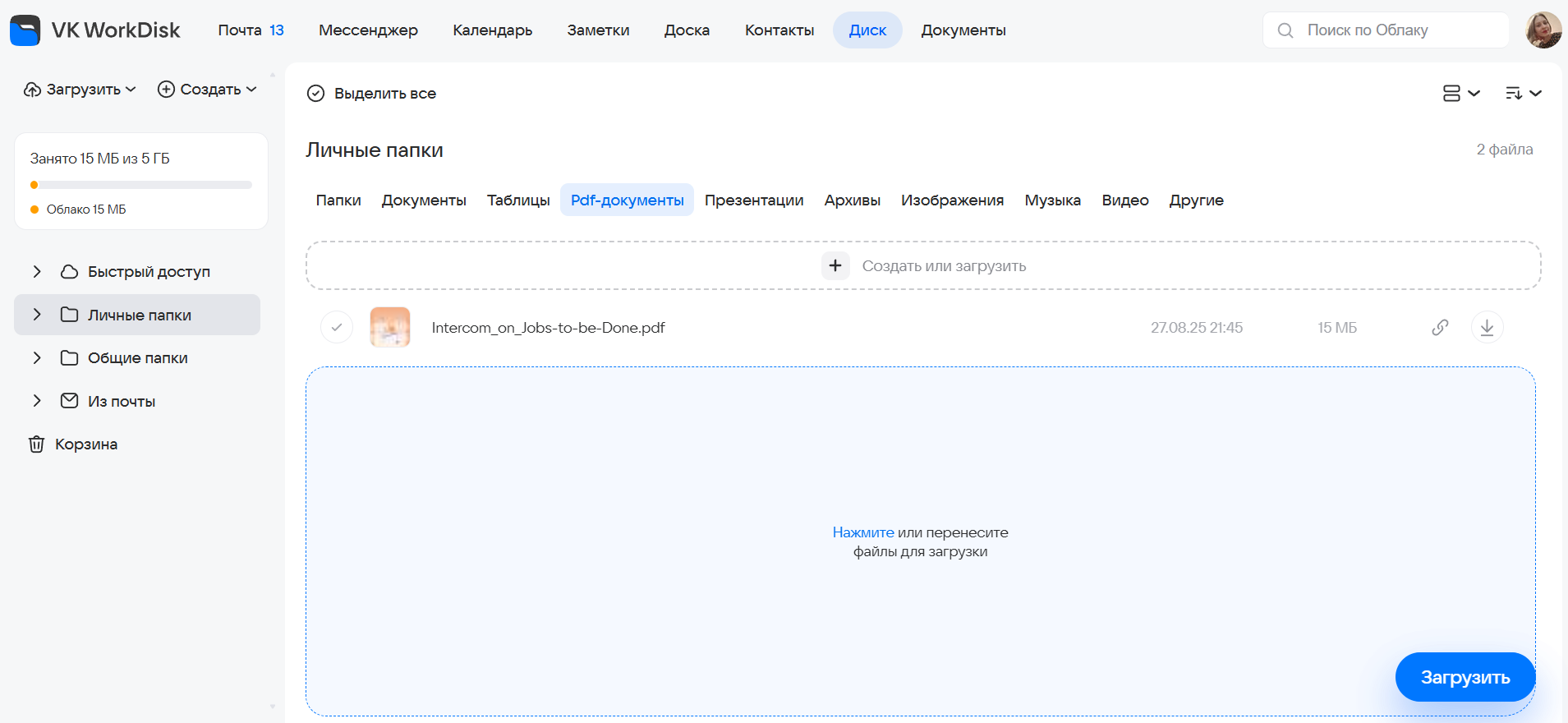The height and width of the screenshot is (723, 1568).
Task: Open Контакты from top navigation
Action: point(779,30)
